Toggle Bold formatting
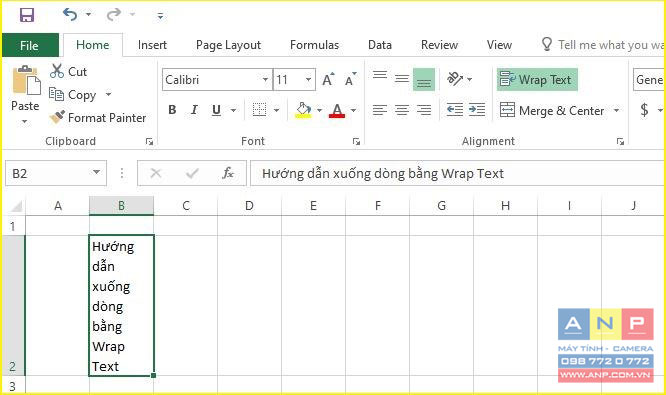 coord(172,110)
